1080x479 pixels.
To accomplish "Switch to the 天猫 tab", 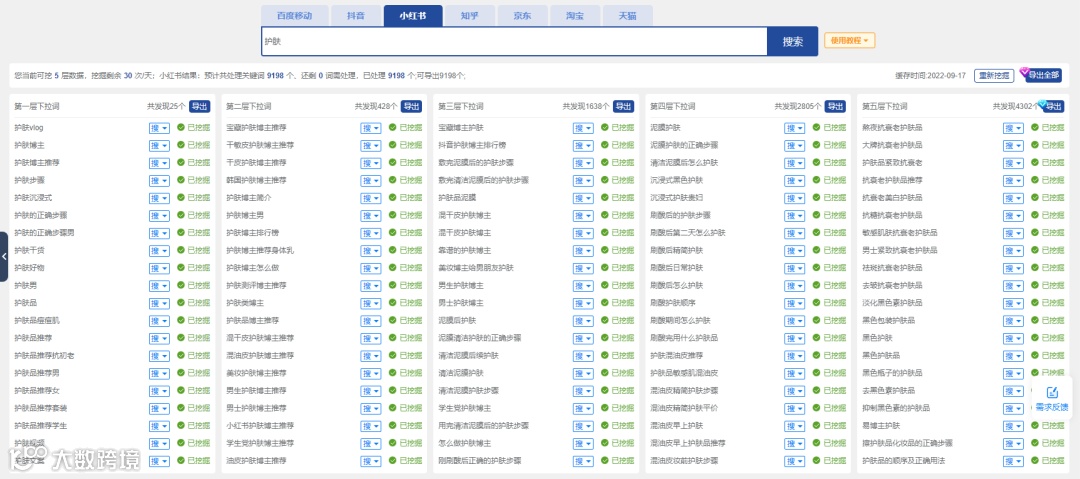I will coord(627,16).
